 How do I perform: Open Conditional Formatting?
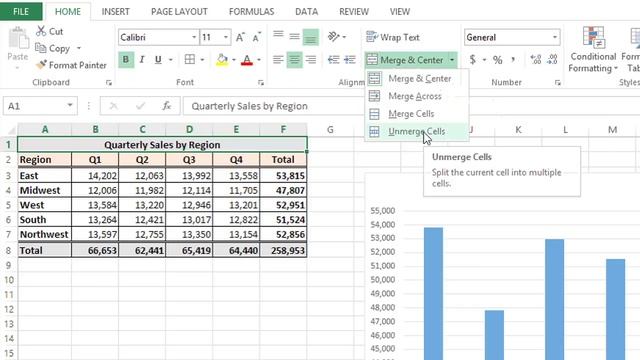click(x=593, y=49)
